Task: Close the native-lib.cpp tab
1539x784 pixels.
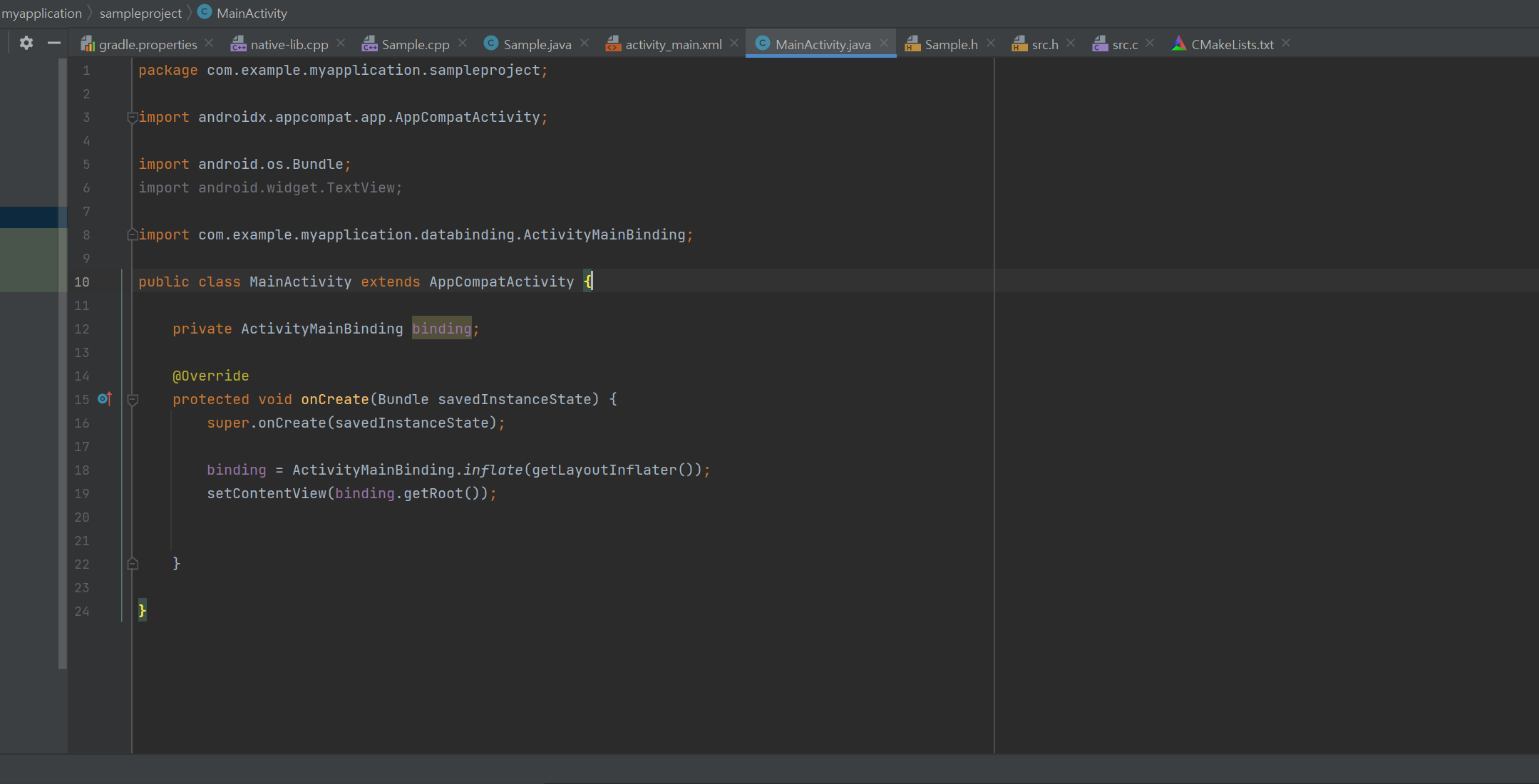Action: tap(341, 43)
